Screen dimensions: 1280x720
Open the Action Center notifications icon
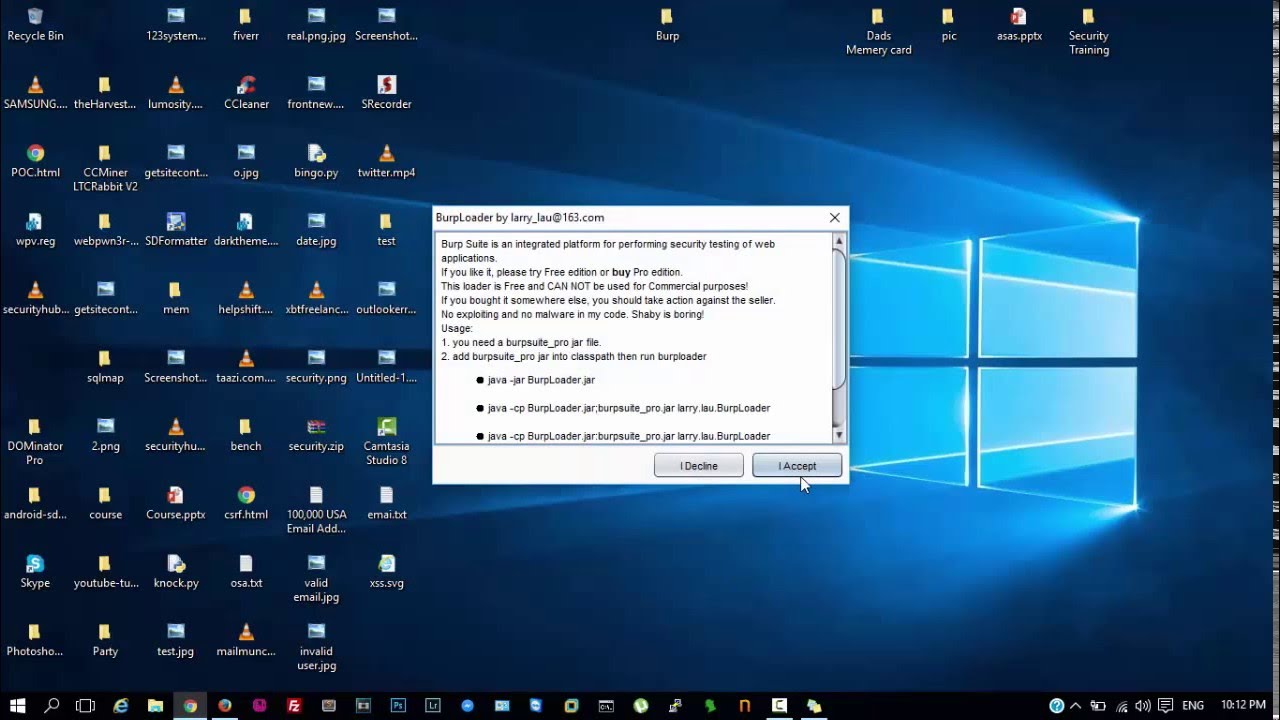[x=1165, y=705]
